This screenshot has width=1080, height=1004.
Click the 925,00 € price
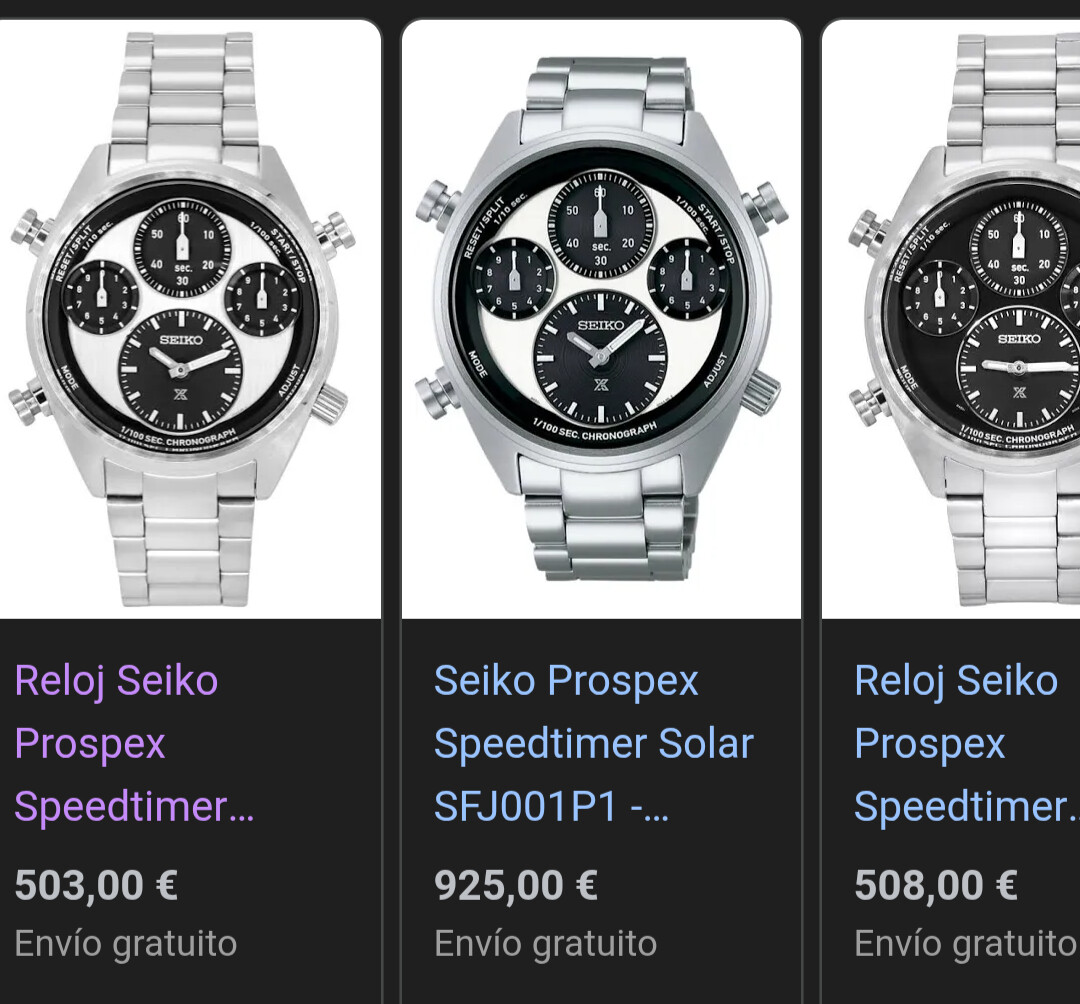click(516, 885)
